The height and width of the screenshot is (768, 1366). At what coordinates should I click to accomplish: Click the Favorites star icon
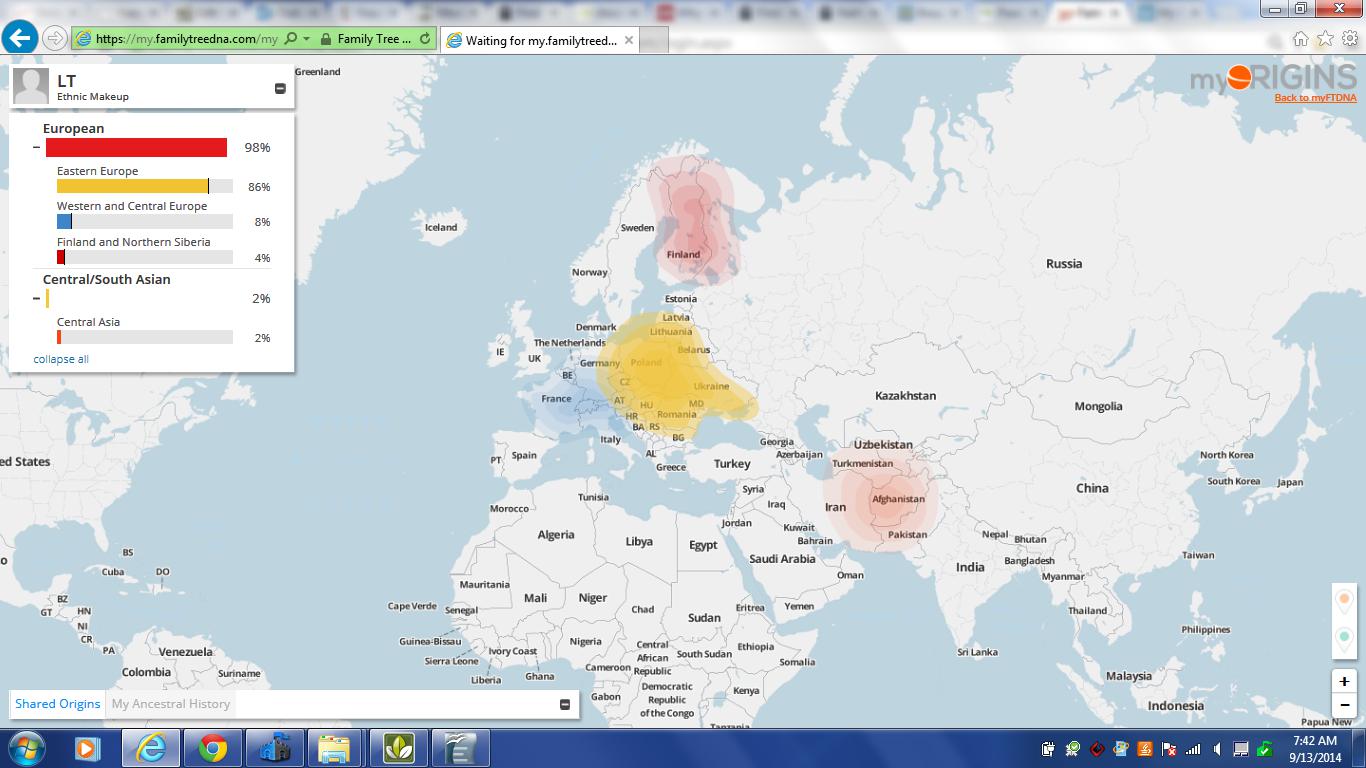[1325, 39]
